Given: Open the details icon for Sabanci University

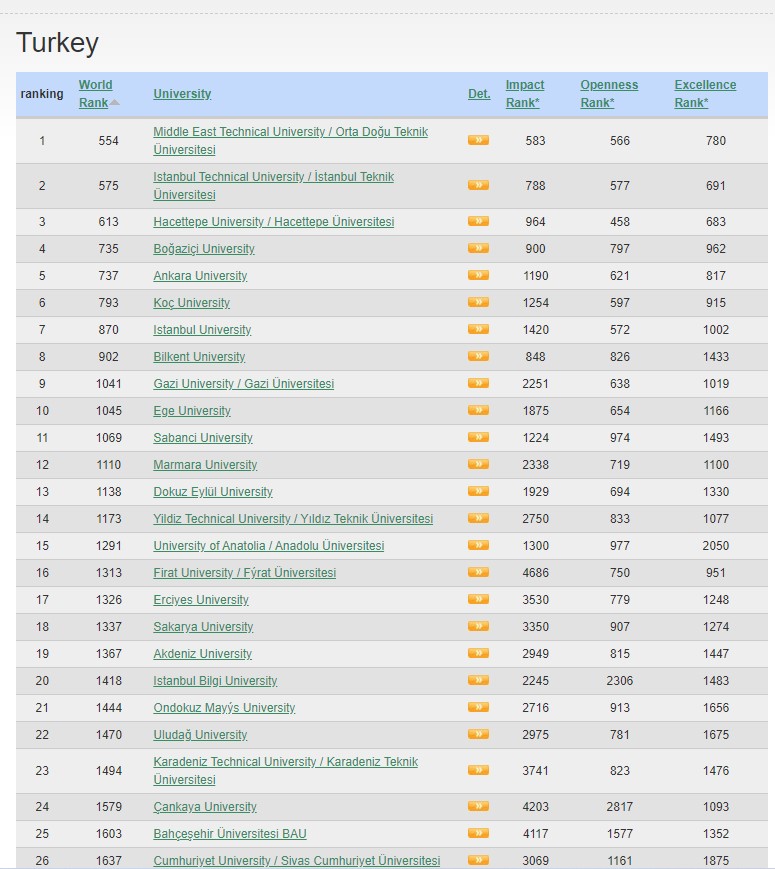Looking at the screenshot, I should tap(478, 437).
